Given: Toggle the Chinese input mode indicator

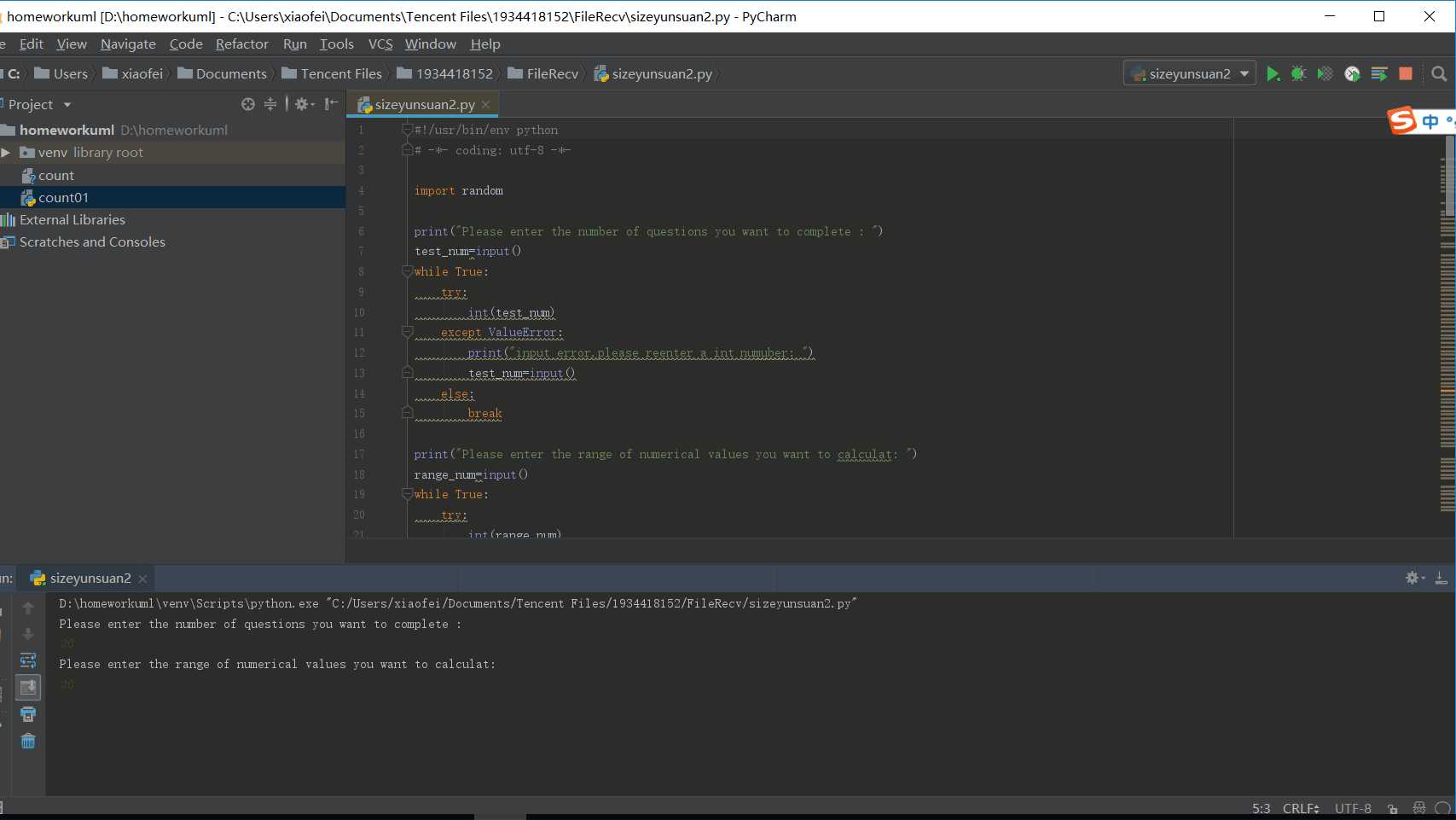Looking at the screenshot, I should 1430,121.
